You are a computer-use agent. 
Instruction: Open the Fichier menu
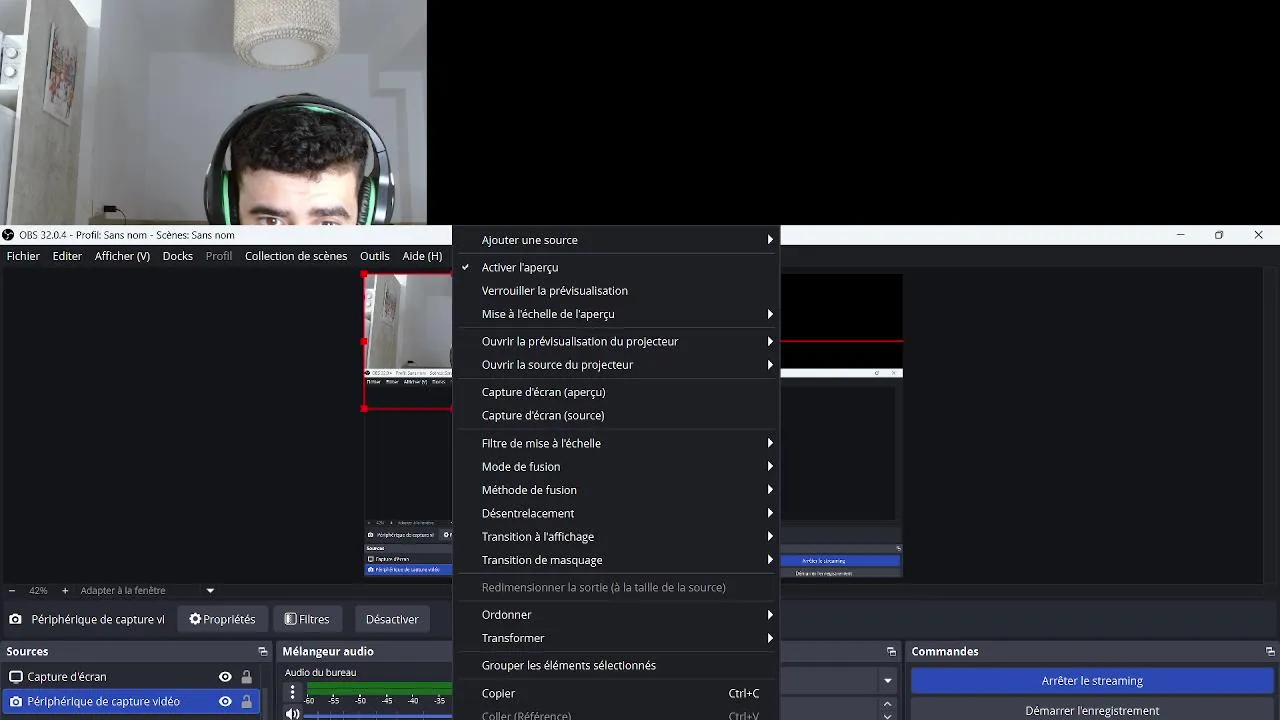click(x=23, y=256)
